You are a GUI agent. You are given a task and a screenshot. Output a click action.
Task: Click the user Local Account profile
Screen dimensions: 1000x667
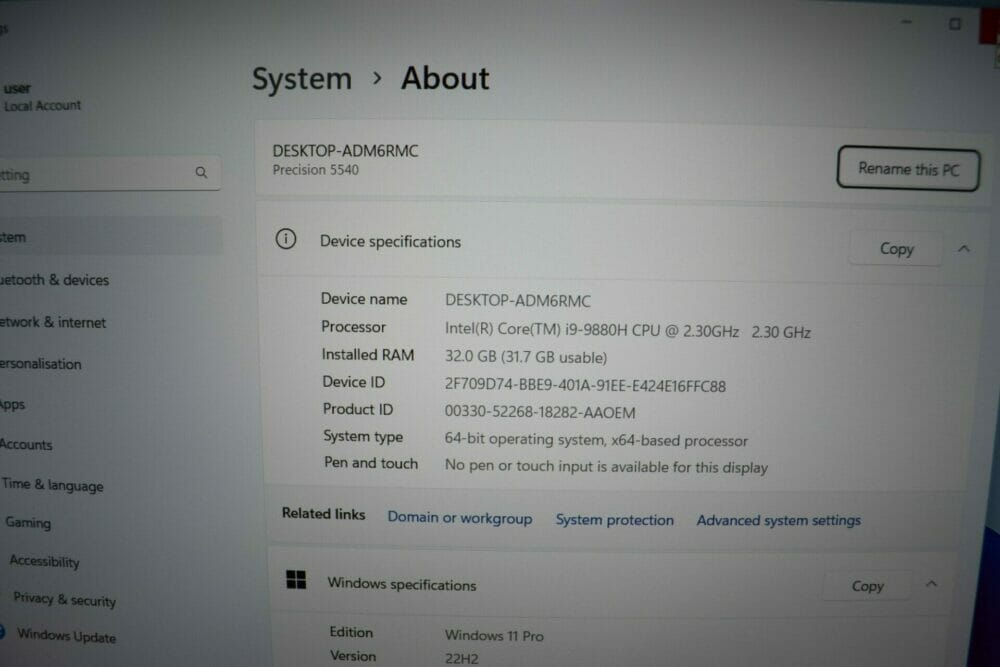[42, 97]
